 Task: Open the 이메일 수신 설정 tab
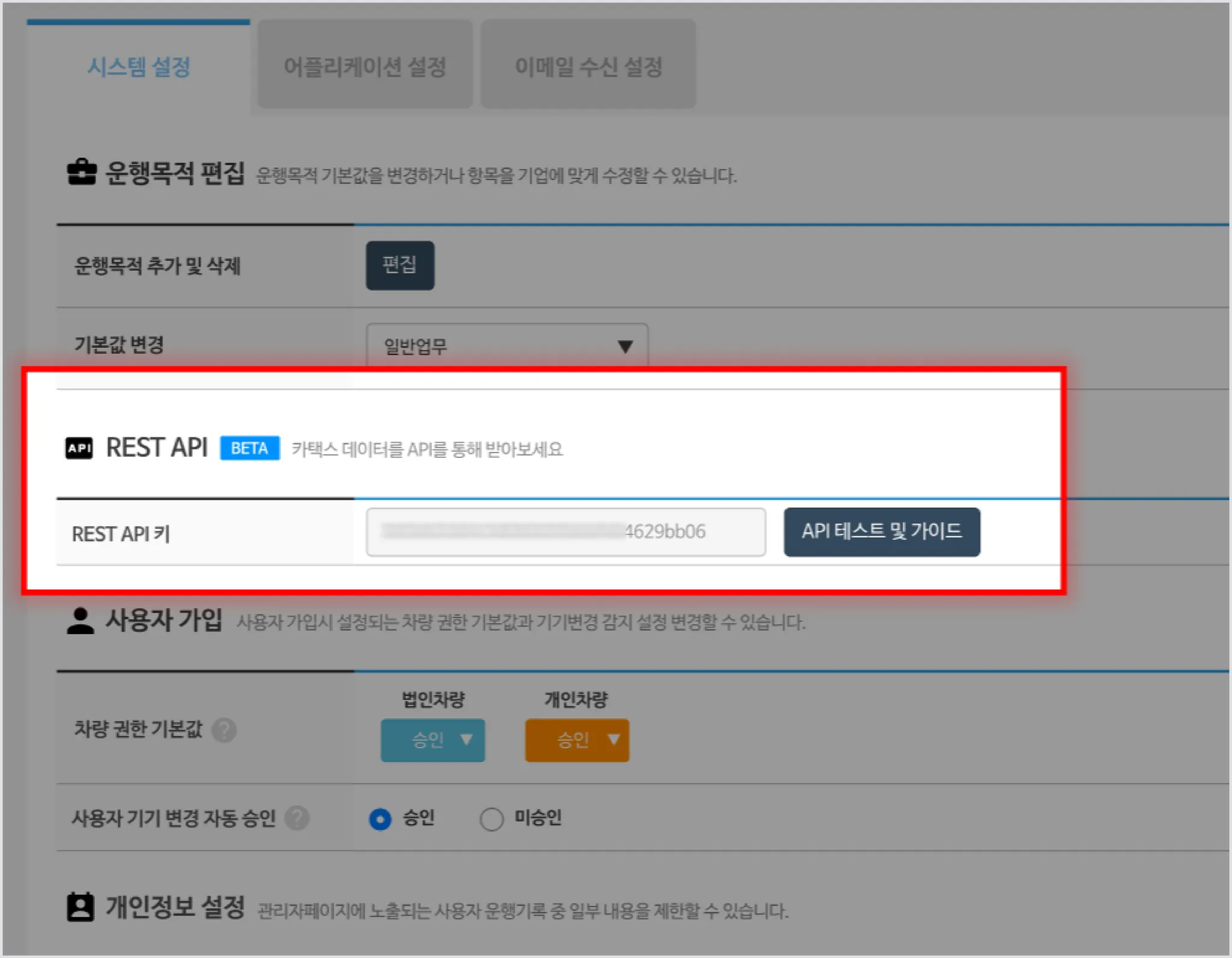588,66
